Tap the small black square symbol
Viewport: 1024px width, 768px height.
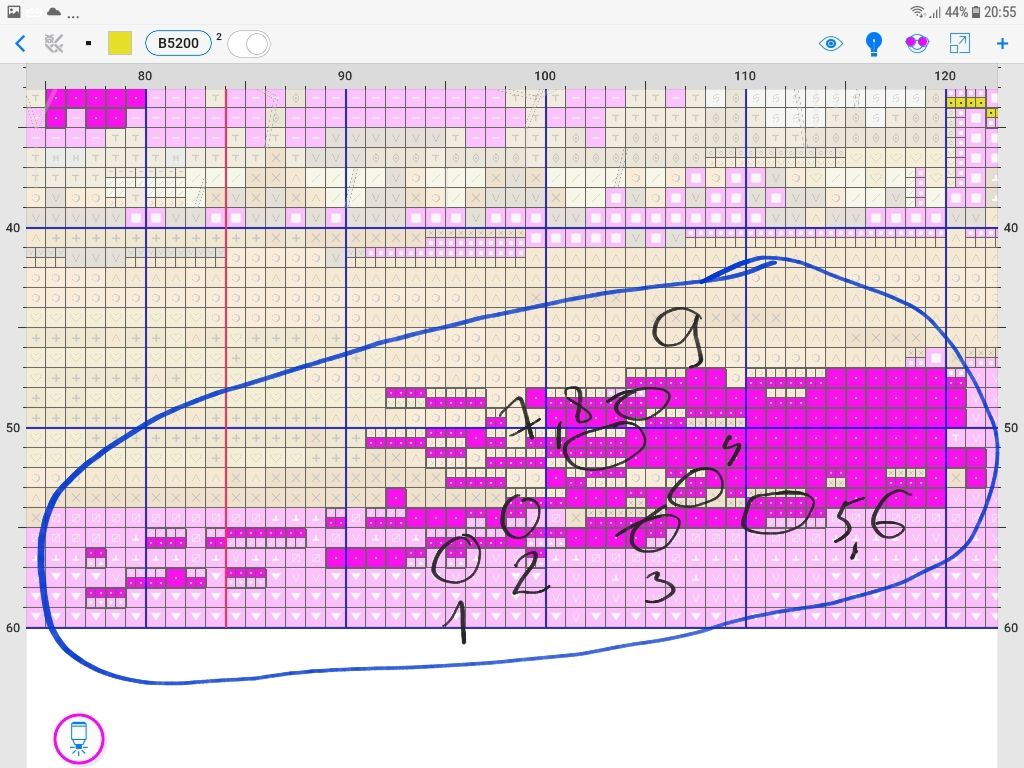88,43
